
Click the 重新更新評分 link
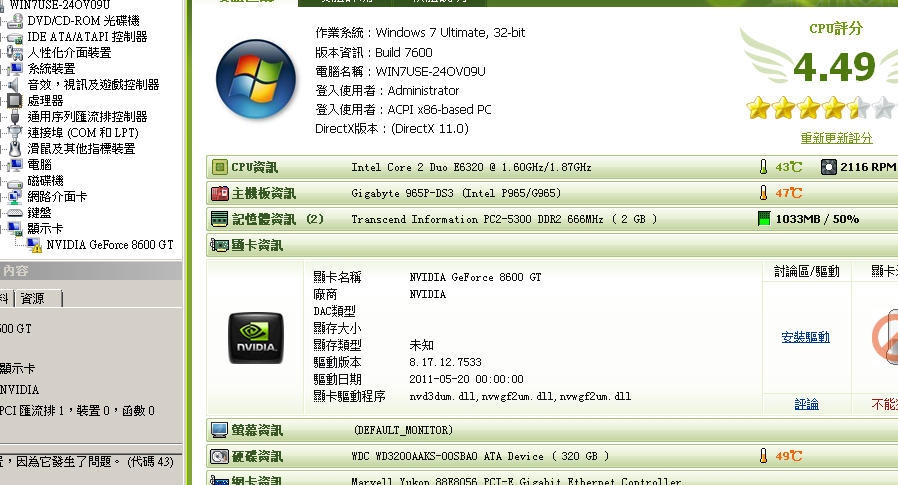click(836, 138)
